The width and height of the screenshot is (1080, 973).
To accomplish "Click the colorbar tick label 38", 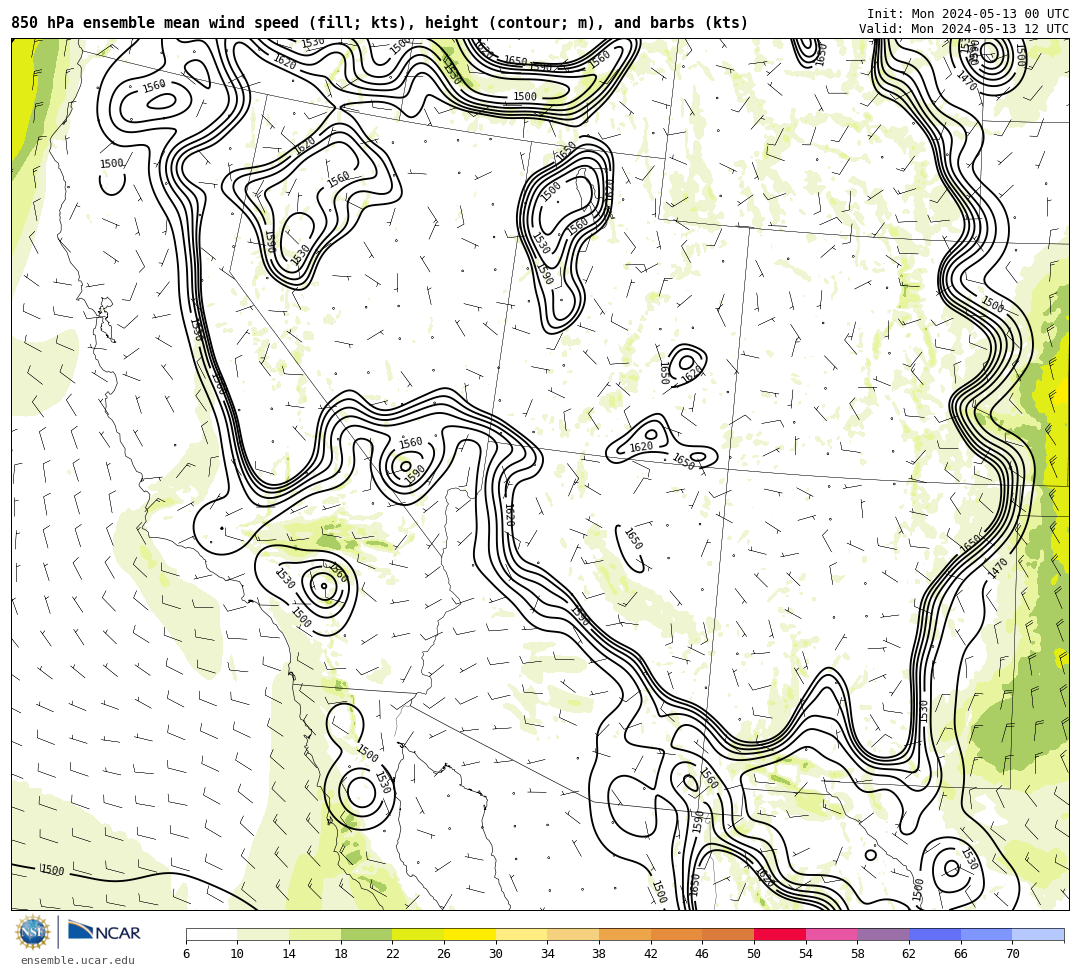I will click(x=599, y=954).
